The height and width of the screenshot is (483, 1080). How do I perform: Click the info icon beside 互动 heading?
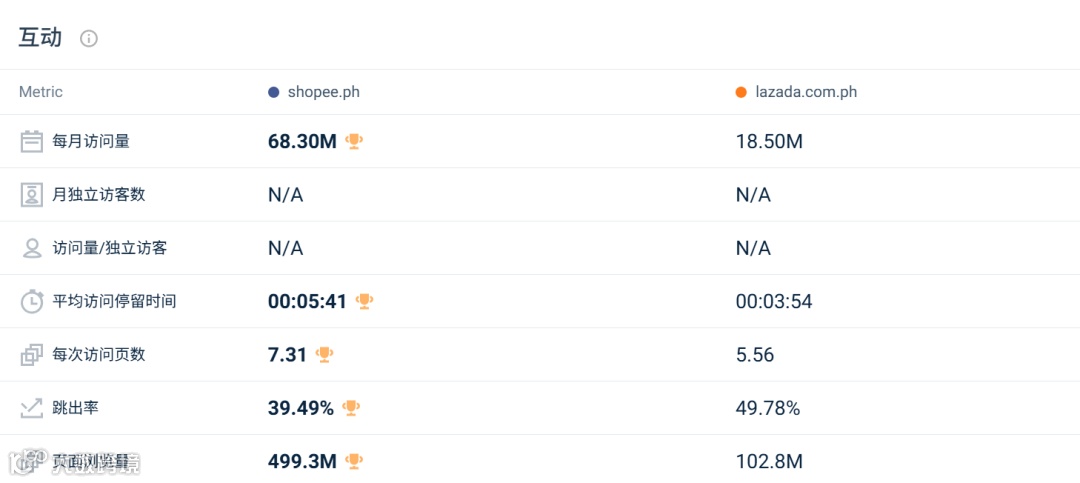[x=89, y=39]
